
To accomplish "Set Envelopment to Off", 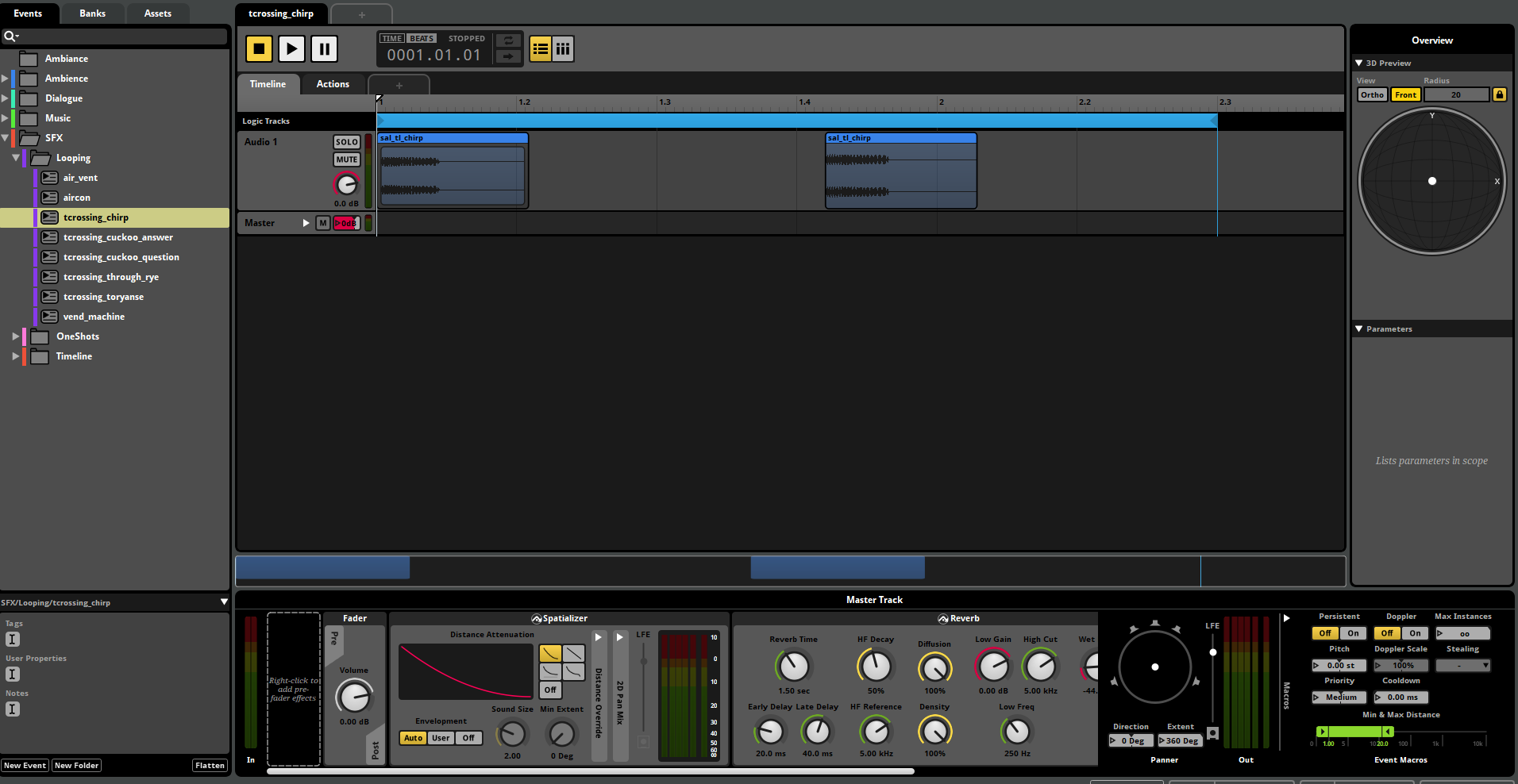I will click(468, 738).
